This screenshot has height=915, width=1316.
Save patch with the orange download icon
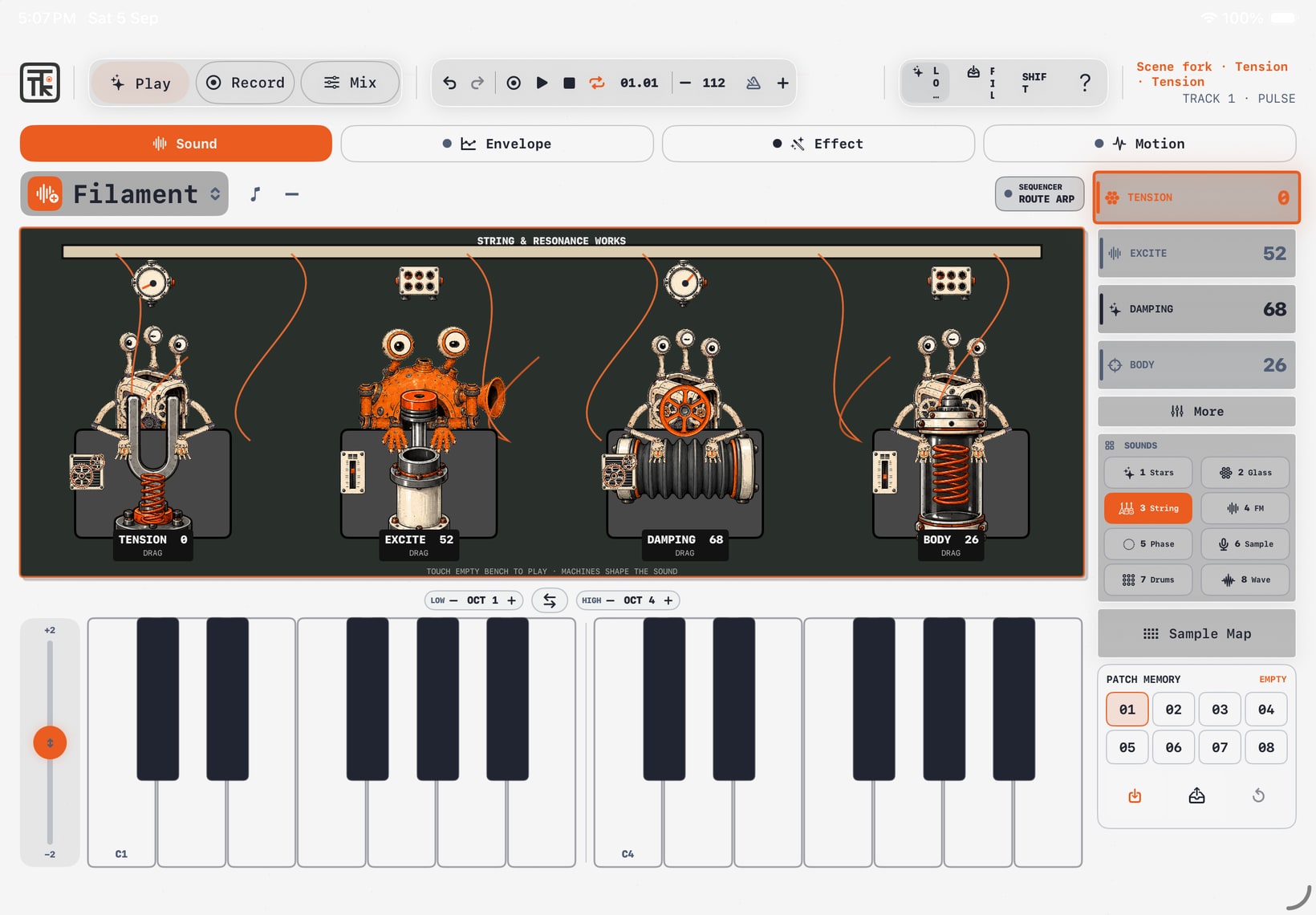(1135, 795)
